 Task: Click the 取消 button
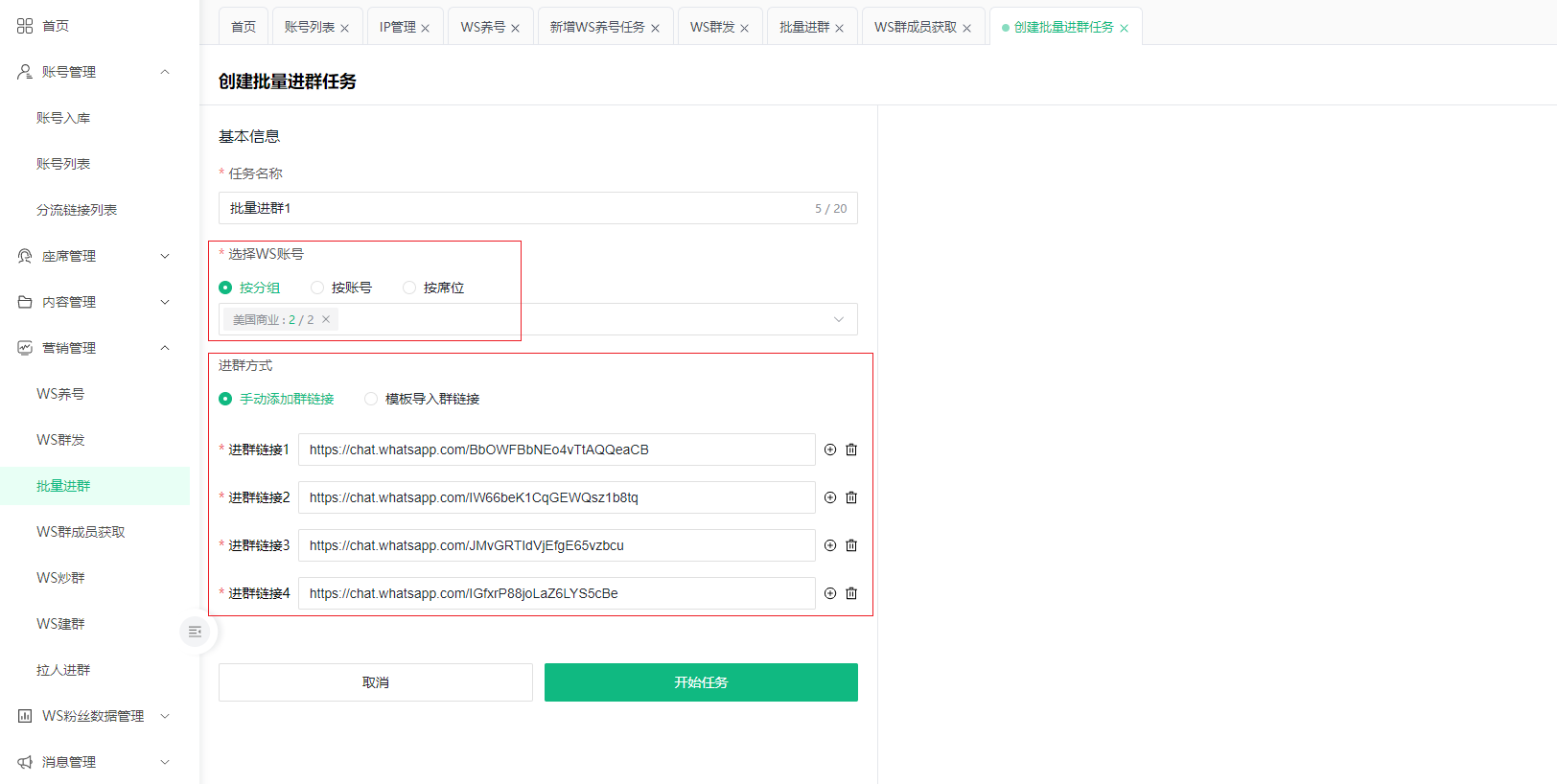point(375,682)
